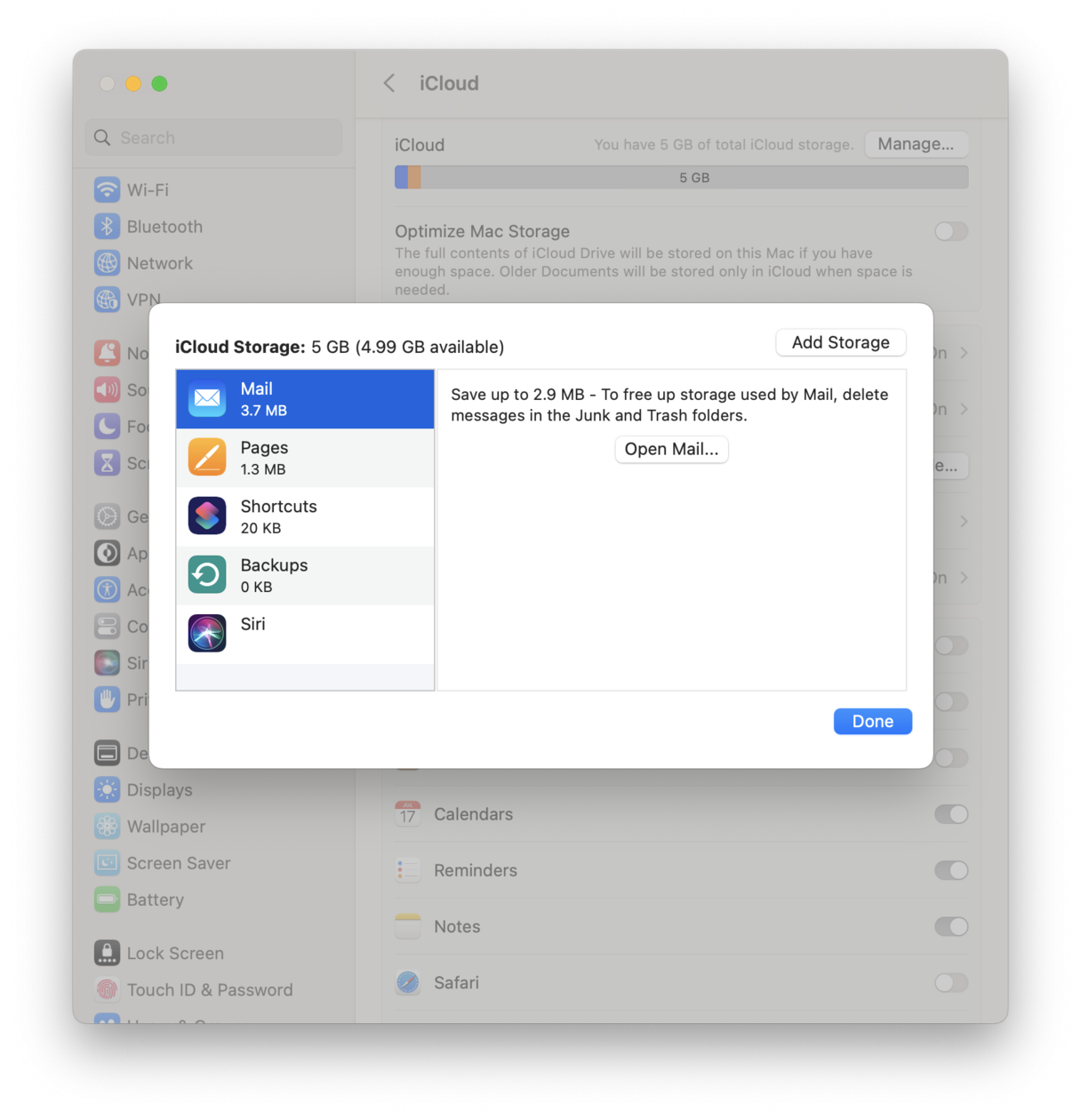Click Open Mail... button
The image size is (1081, 1120).
click(x=671, y=449)
